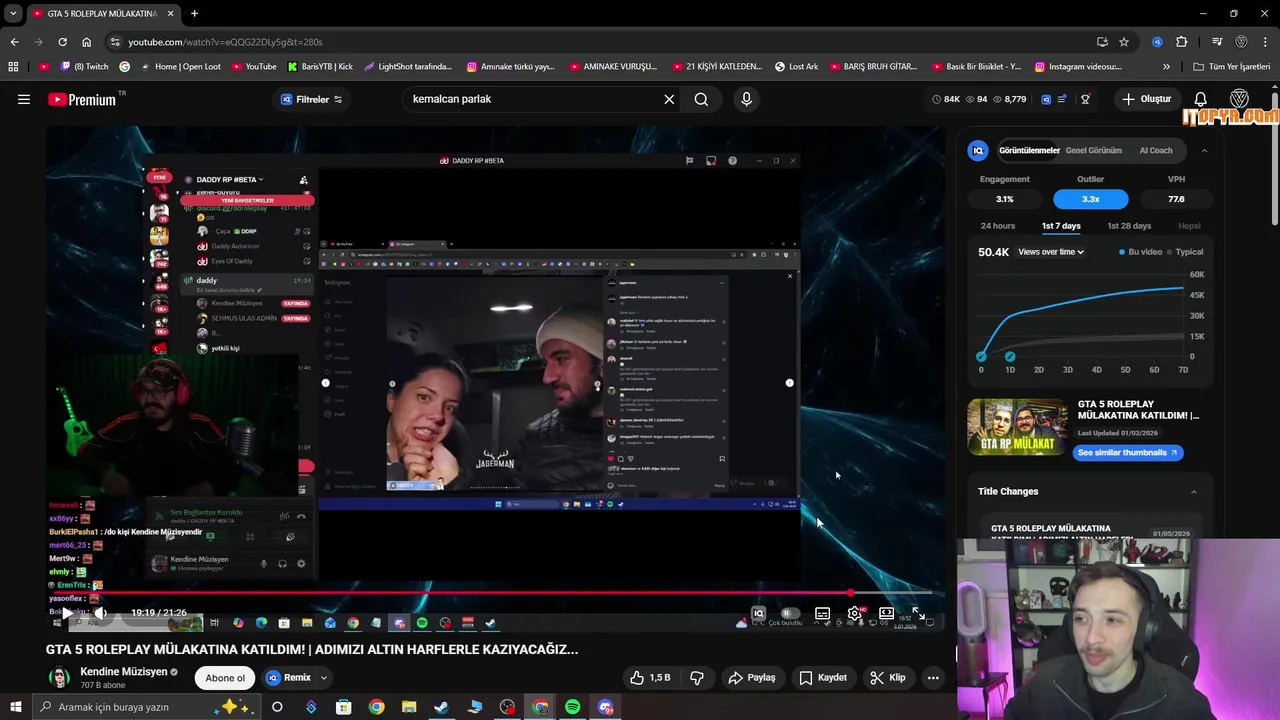Click Klip clip button
This screenshot has width=1280, height=720.
pyautogui.click(x=888, y=677)
